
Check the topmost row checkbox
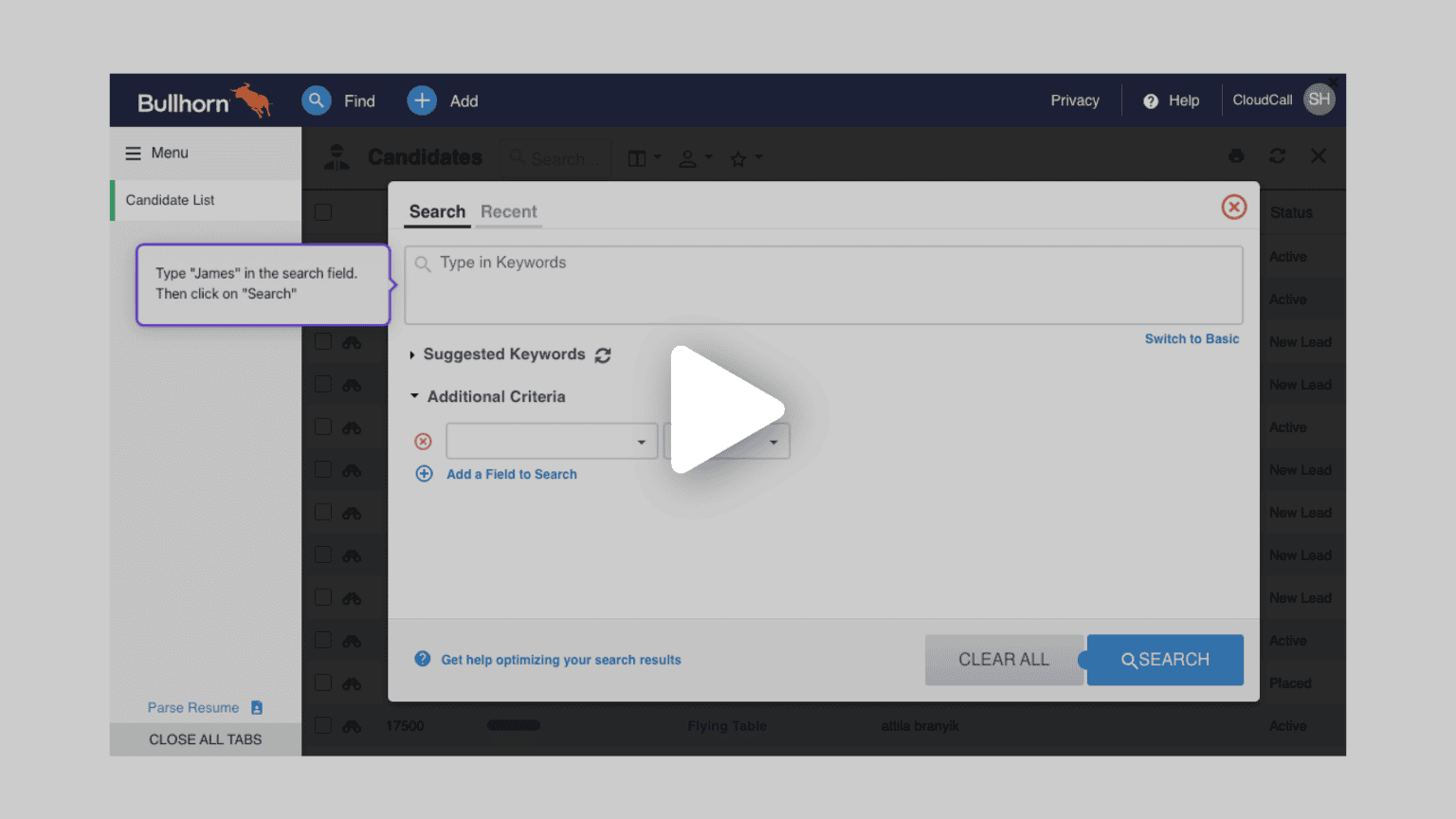pos(322,211)
